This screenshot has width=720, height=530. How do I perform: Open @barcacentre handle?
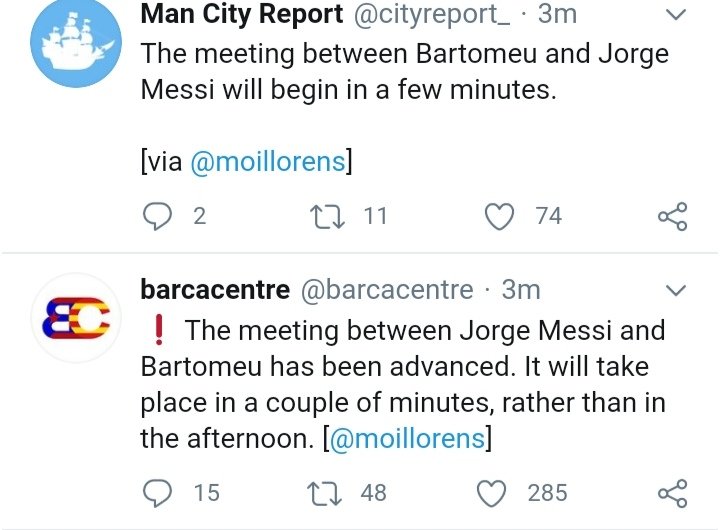tap(387, 290)
